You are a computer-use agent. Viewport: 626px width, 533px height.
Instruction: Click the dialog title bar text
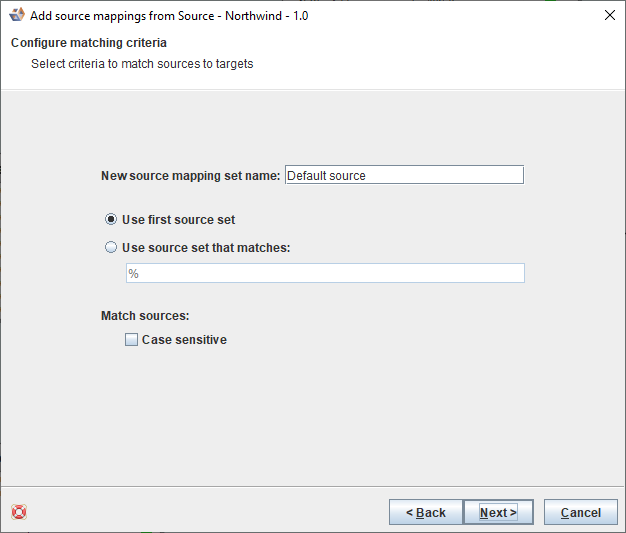168,15
